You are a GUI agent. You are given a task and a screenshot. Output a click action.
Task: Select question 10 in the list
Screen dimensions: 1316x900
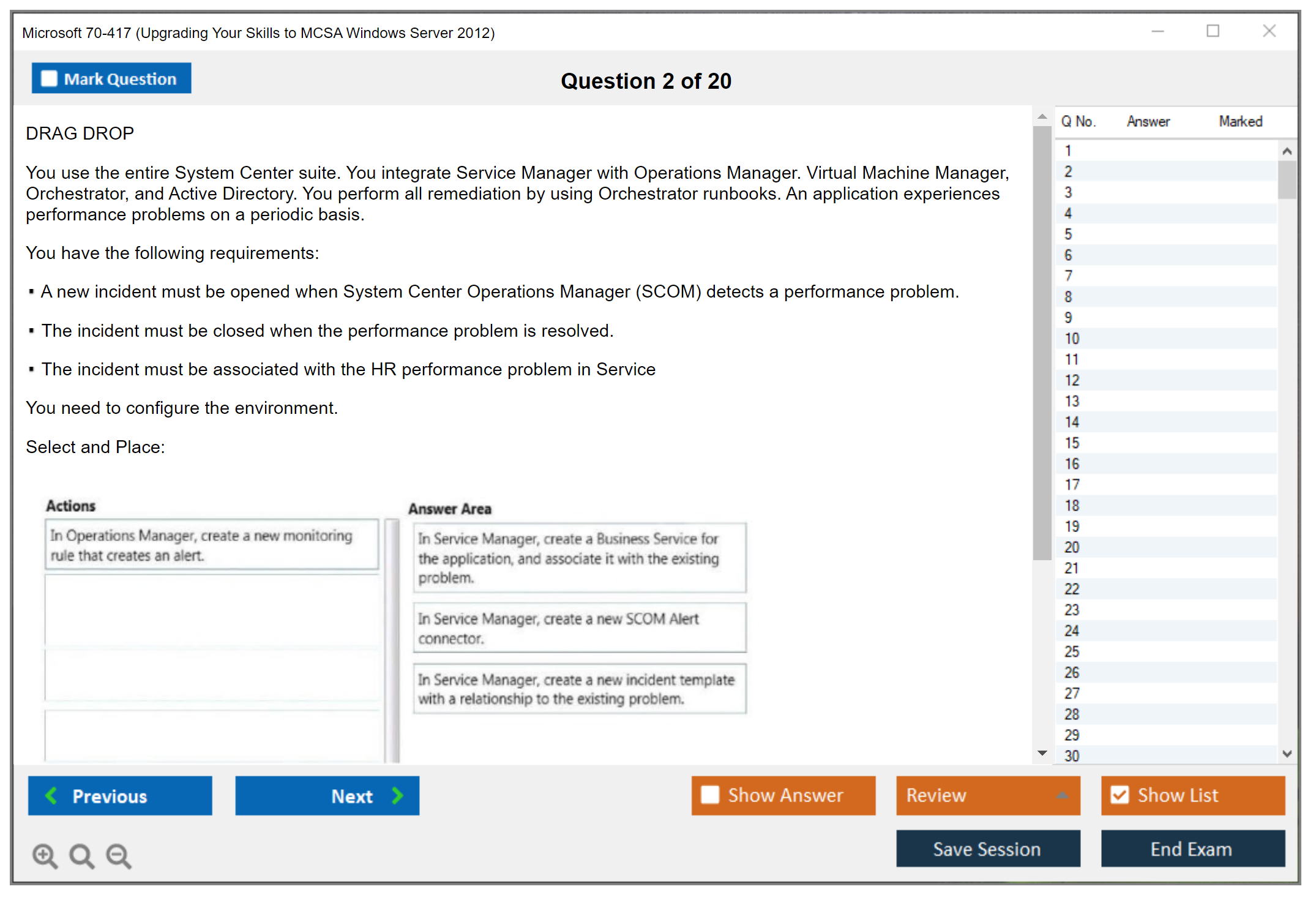click(1072, 339)
